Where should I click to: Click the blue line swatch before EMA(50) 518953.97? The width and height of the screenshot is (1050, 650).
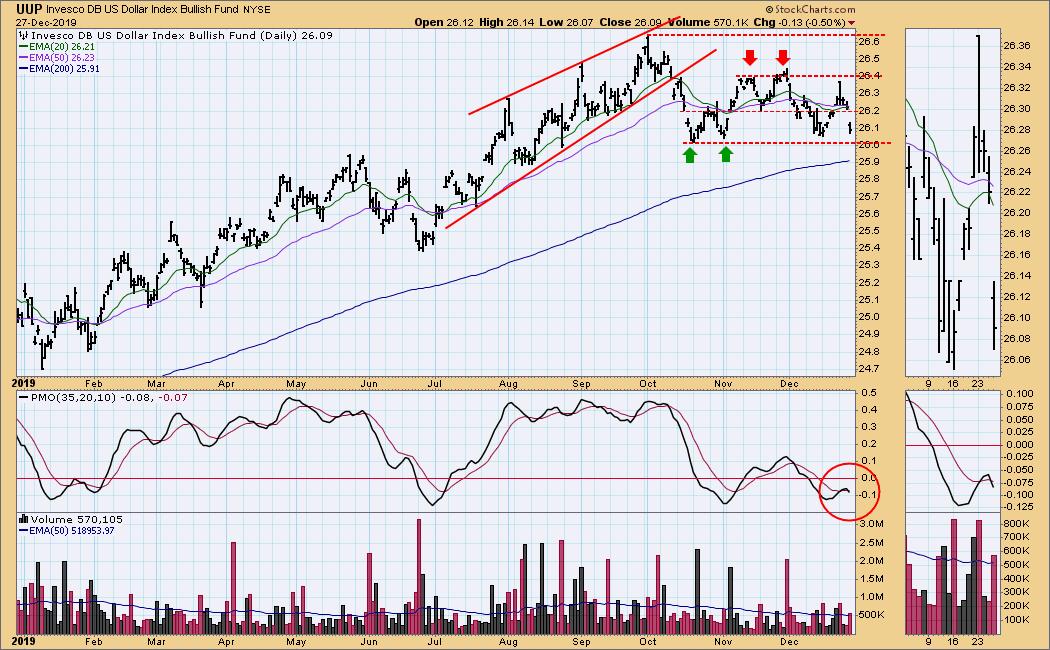click(23, 531)
